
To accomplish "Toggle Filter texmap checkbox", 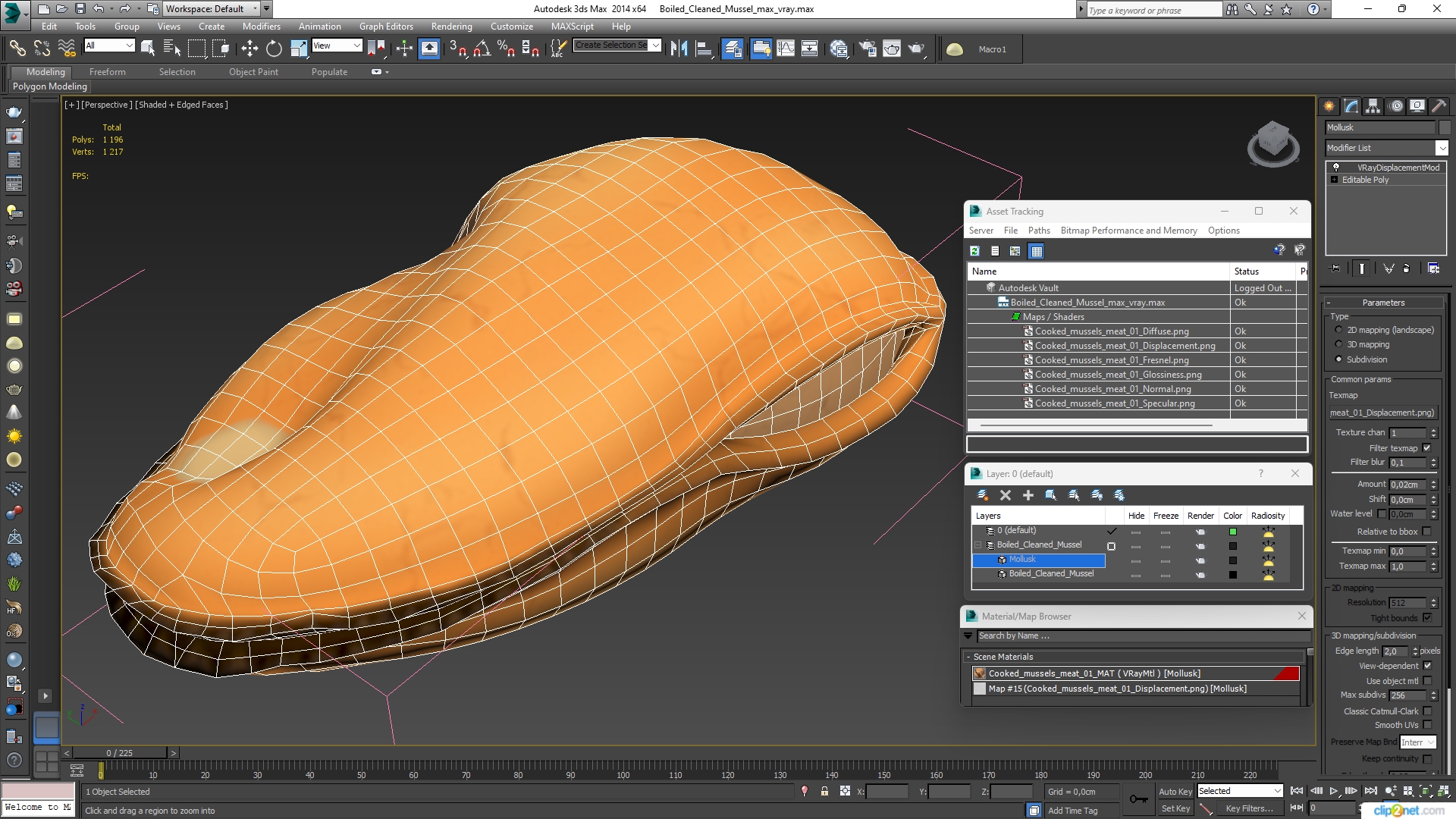I will tap(1426, 448).
